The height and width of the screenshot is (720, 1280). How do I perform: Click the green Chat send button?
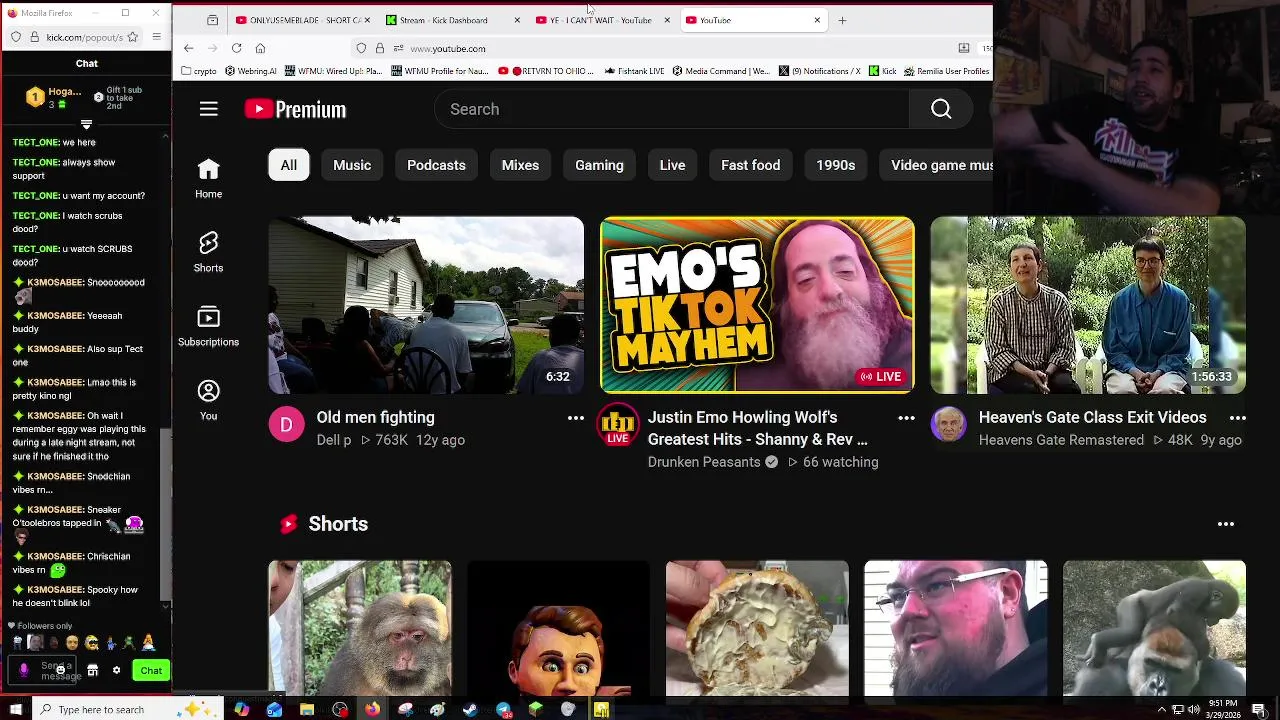tap(151, 670)
